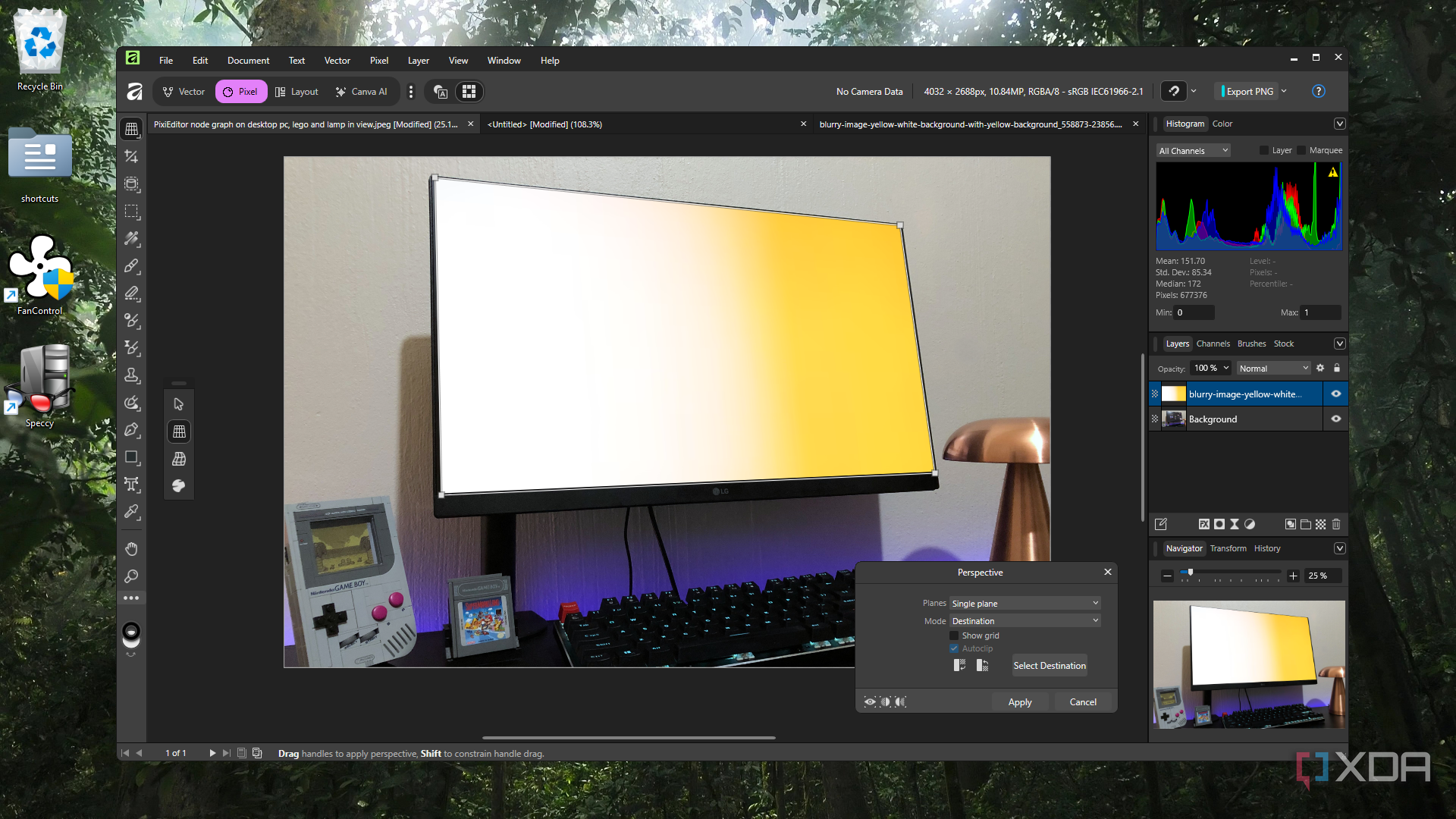
Task: Delete selected layer with trash icon
Action: (x=1336, y=524)
